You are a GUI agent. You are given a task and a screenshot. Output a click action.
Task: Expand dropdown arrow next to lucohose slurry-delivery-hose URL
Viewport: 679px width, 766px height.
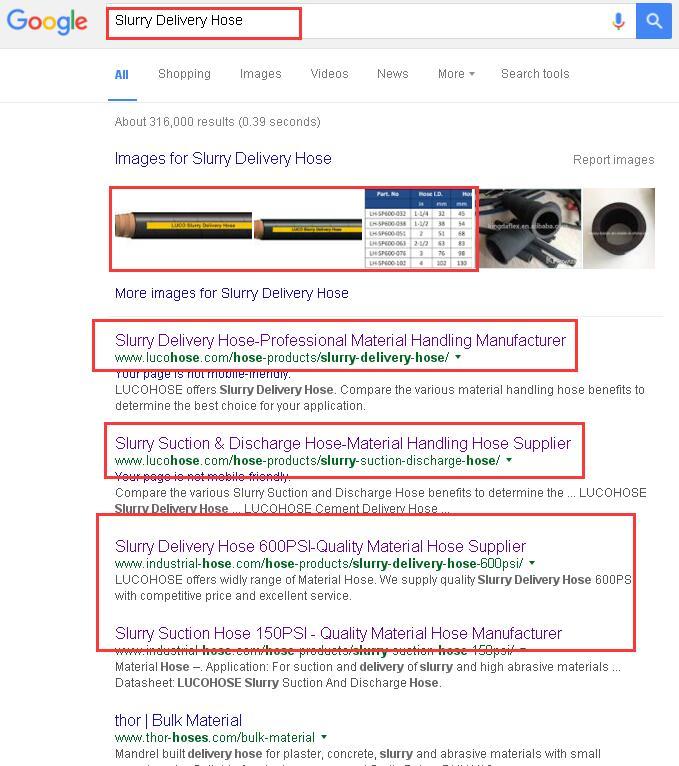point(458,357)
